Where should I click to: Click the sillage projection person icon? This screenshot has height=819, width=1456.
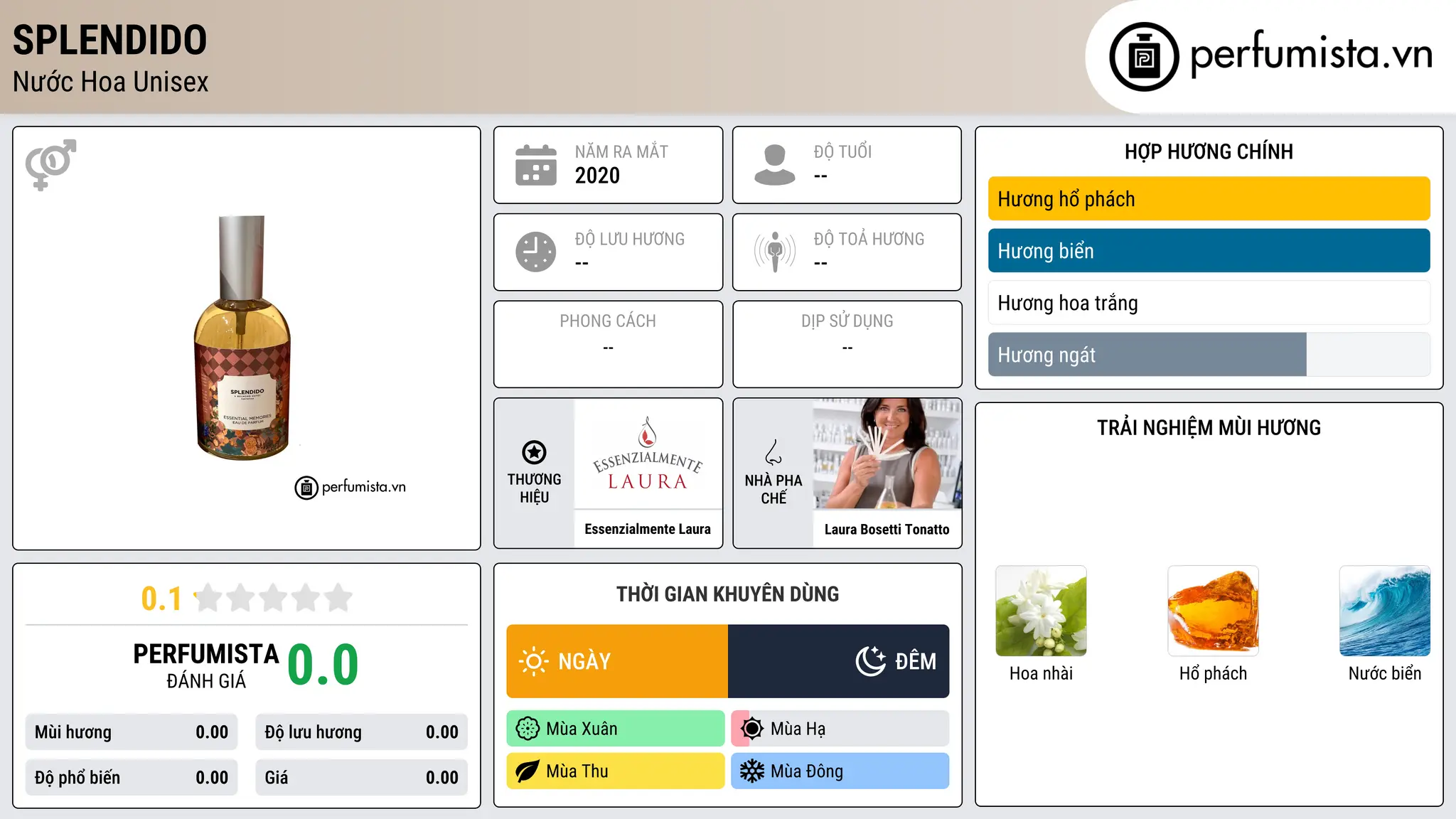tap(775, 252)
